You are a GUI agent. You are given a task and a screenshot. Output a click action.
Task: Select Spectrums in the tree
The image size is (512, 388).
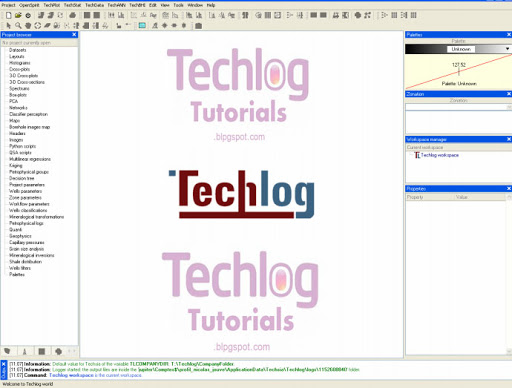19,88
